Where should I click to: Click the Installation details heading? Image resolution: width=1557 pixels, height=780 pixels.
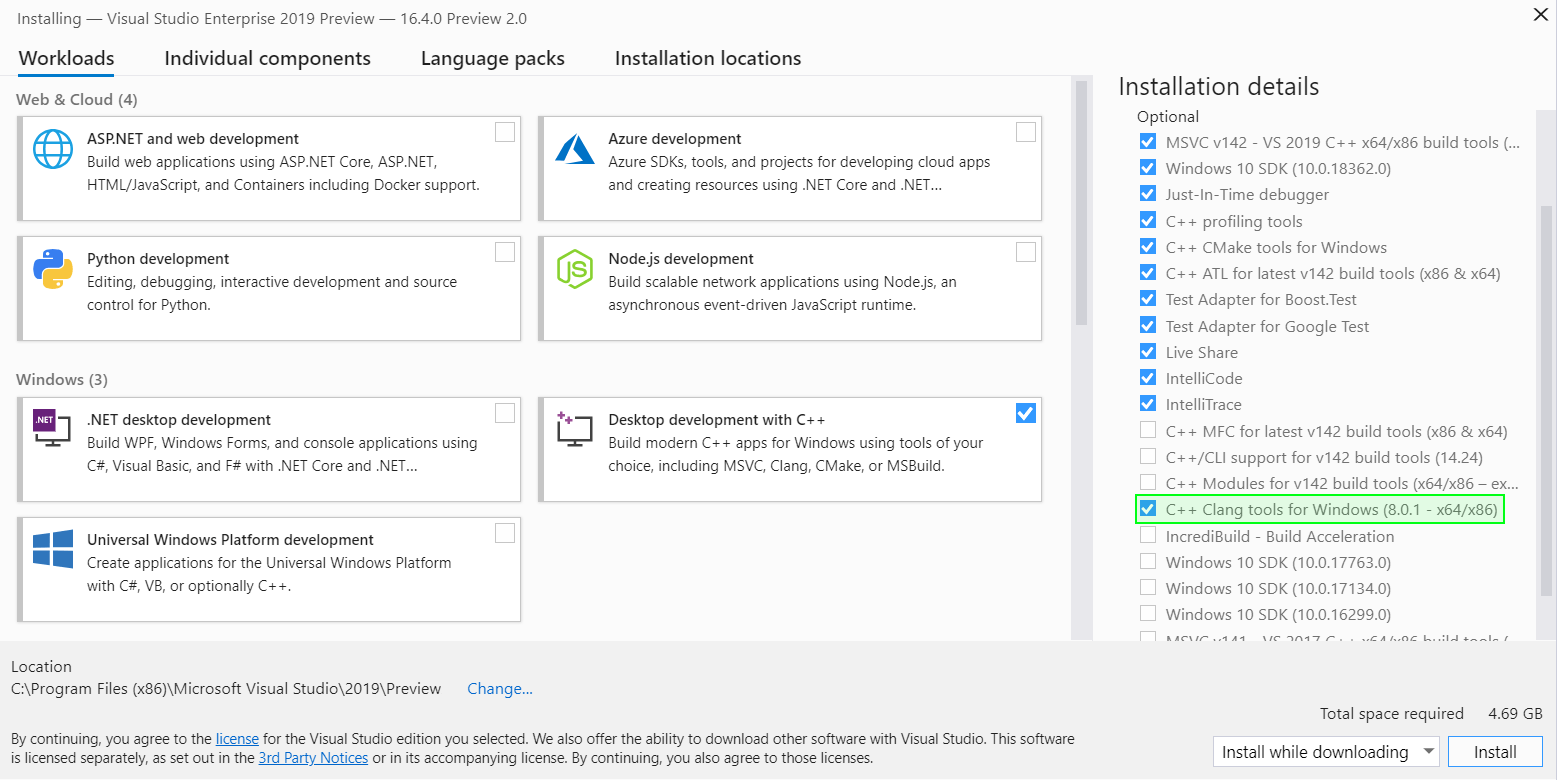click(x=1219, y=86)
